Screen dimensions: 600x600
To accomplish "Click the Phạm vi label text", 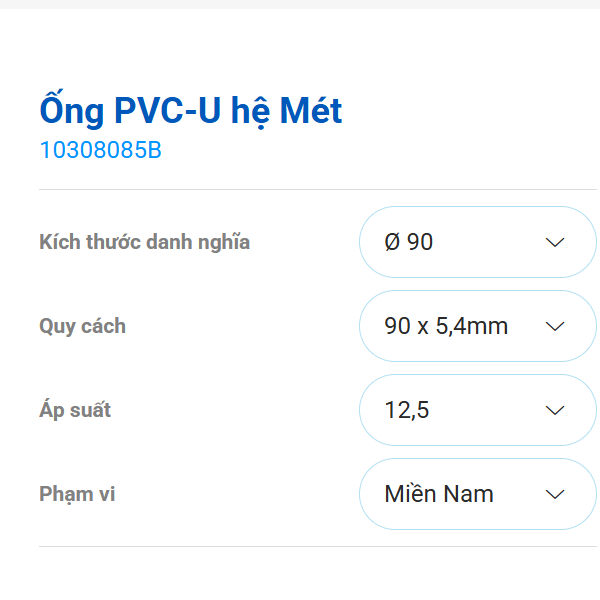I will point(77,494).
